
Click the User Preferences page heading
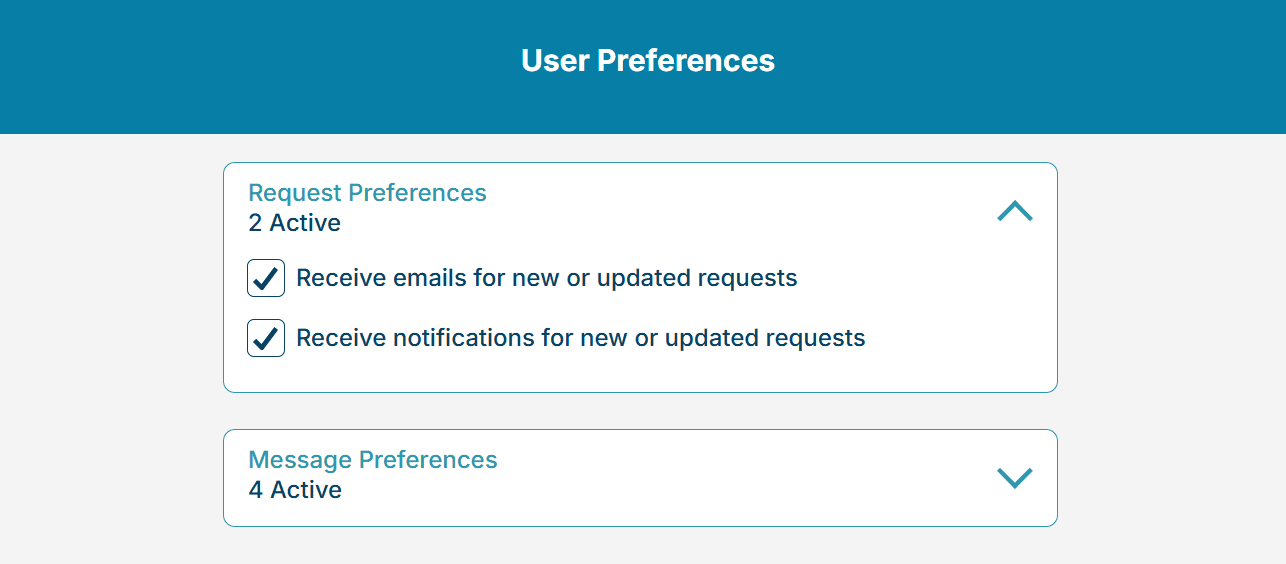[647, 61]
